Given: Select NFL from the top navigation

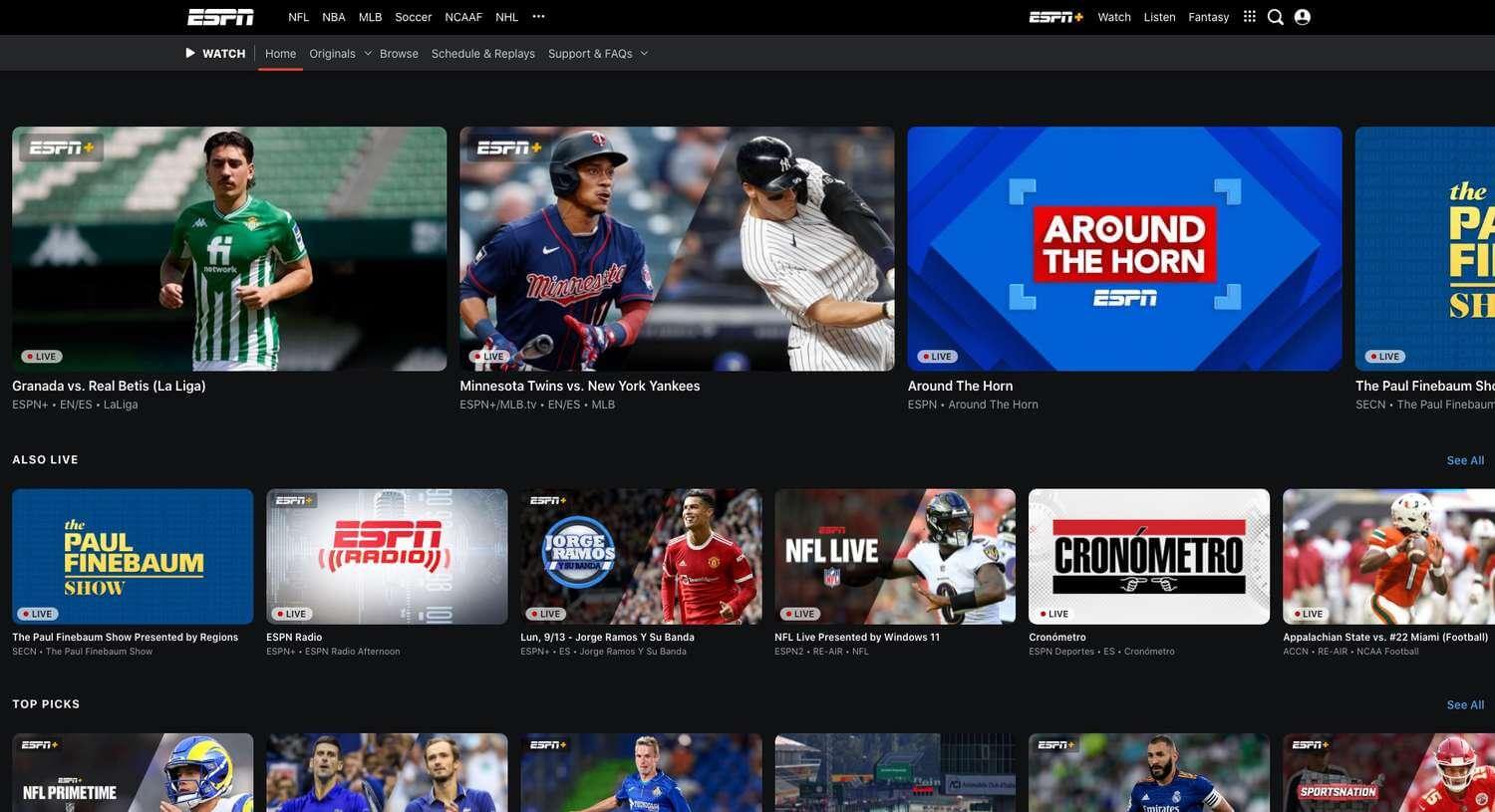Looking at the screenshot, I should [x=298, y=17].
